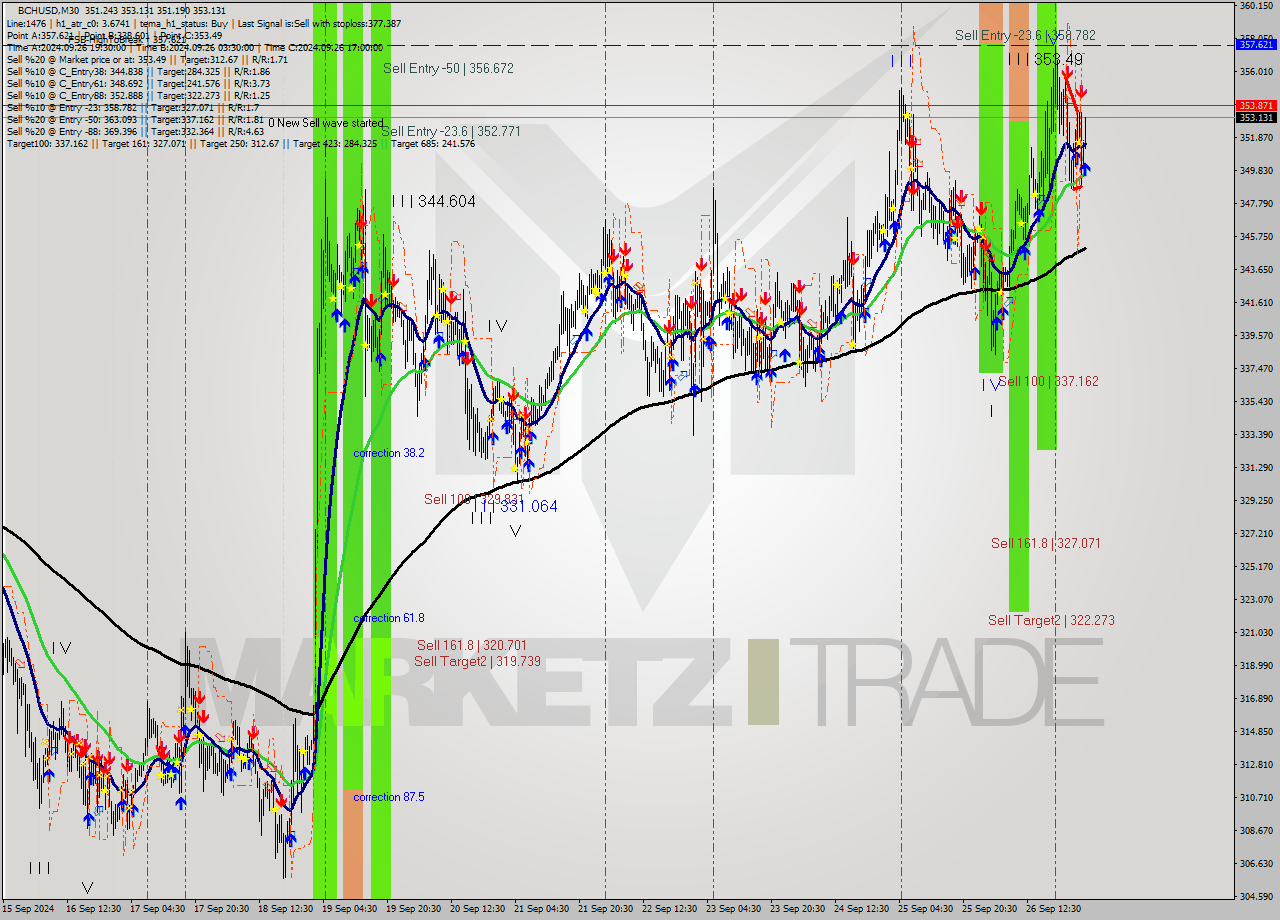Click the 316.890 price axis value
Screen dimensions: 1280x920
(1256, 698)
